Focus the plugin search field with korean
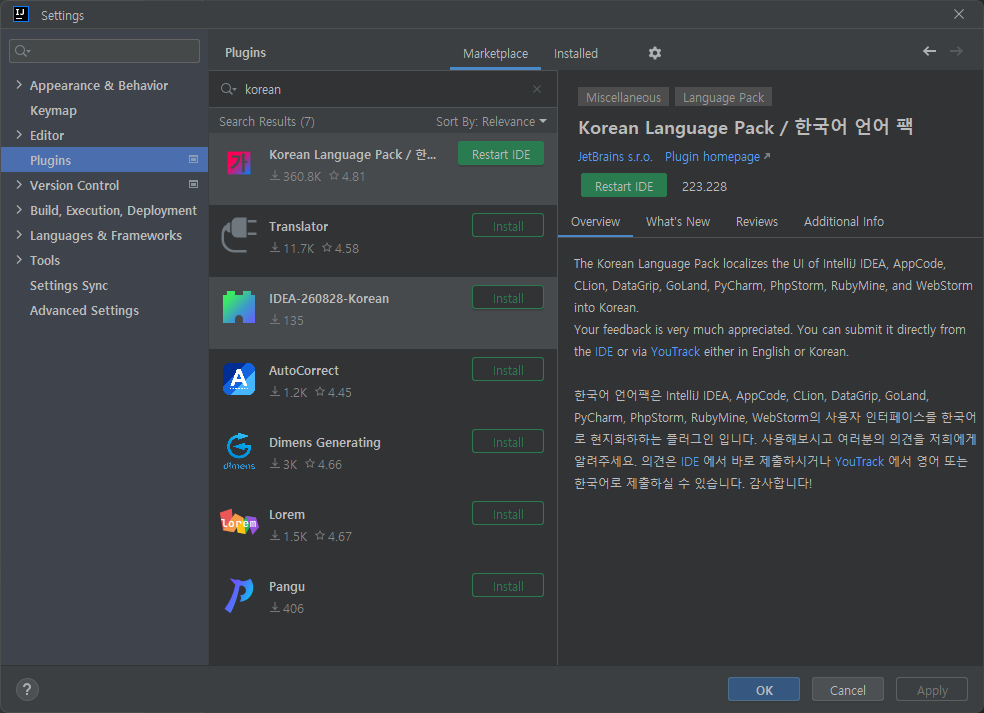This screenshot has width=984, height=713. (383, 89)
